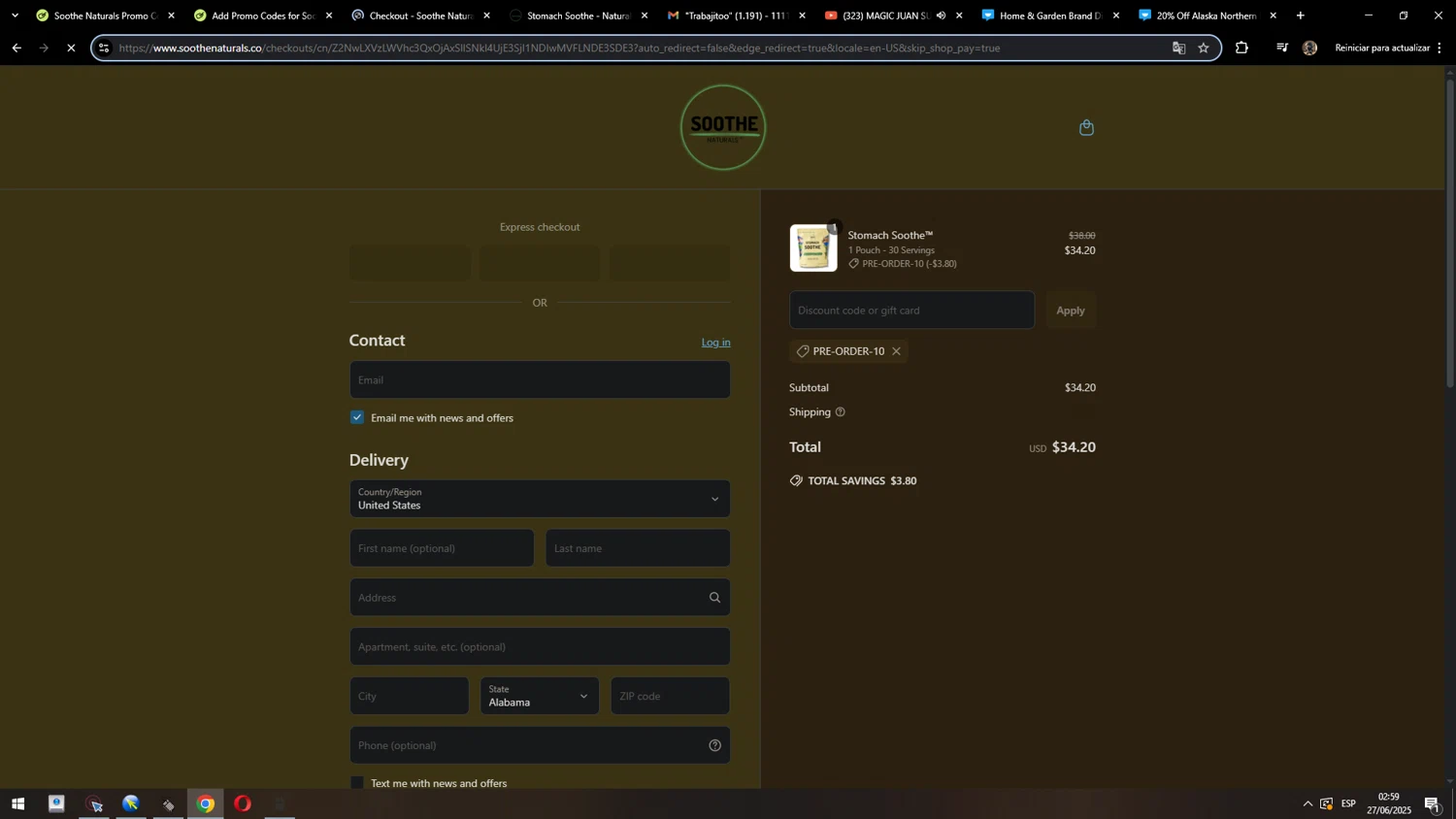Click the page vertical scrollbar
Viewport: 1456px width, 819px height.
tap(1450, 233)
